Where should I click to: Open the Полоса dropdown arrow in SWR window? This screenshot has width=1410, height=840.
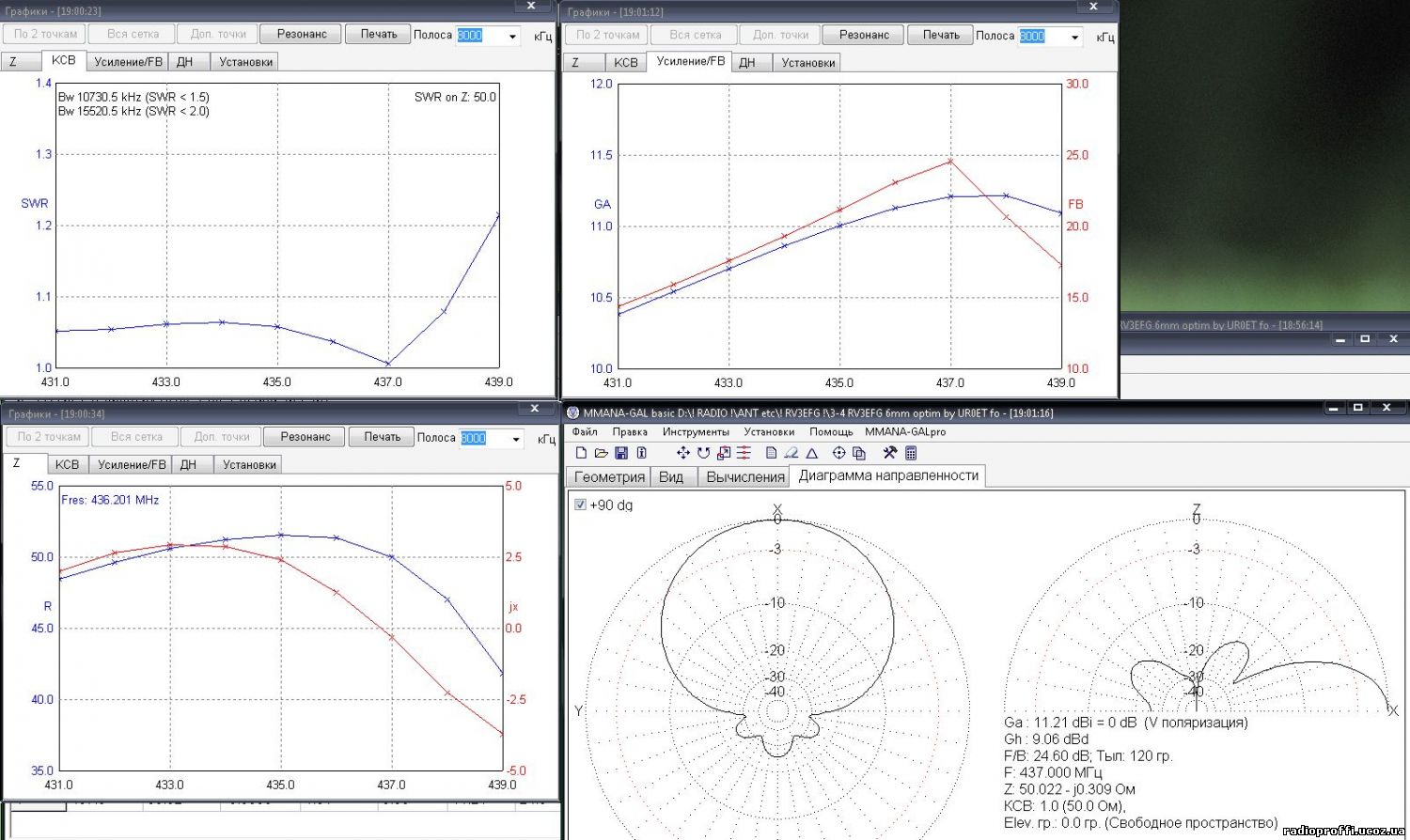click(512, 37)
